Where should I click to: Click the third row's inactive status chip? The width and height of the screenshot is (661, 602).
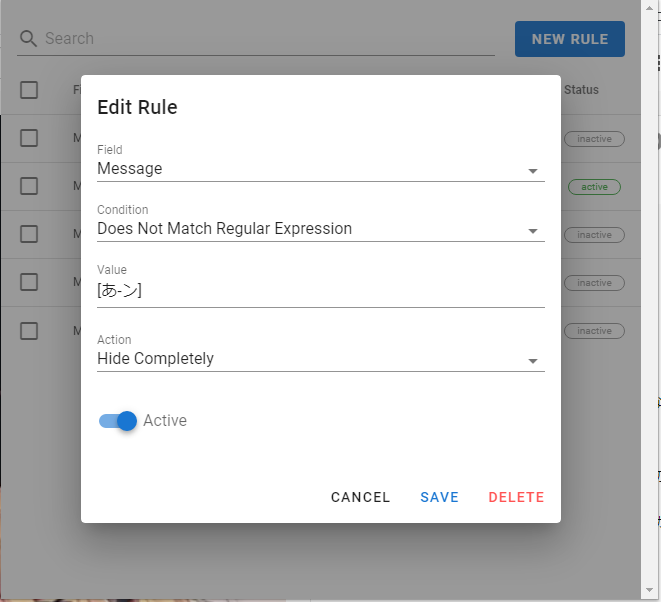click(594, 235)
